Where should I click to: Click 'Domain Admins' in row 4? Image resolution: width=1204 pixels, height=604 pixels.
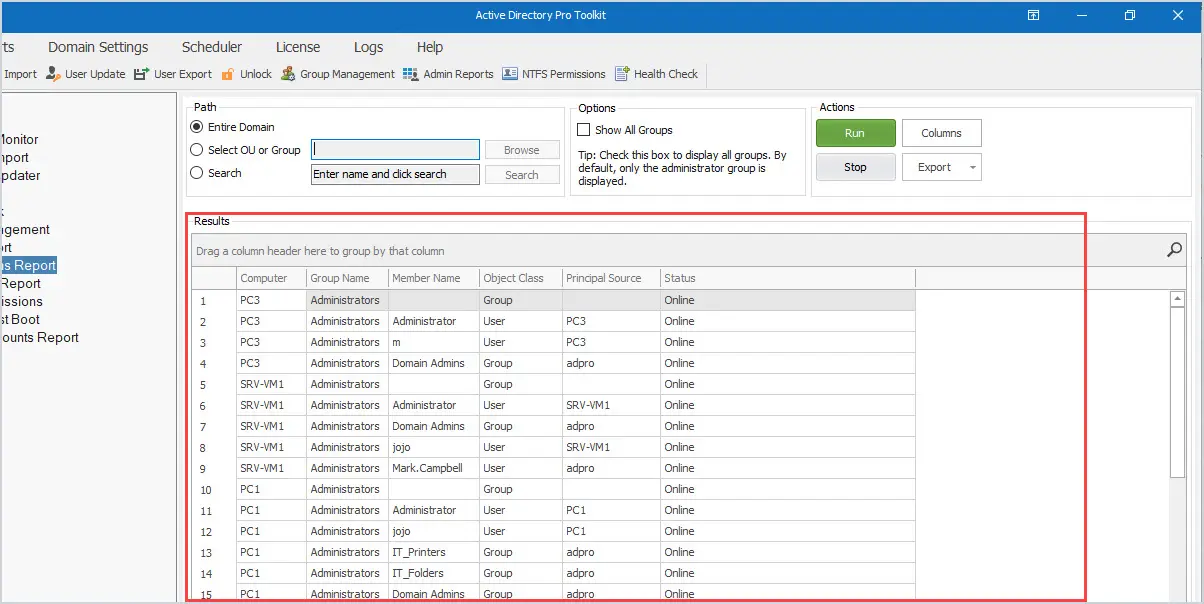[x=433, y=363]
